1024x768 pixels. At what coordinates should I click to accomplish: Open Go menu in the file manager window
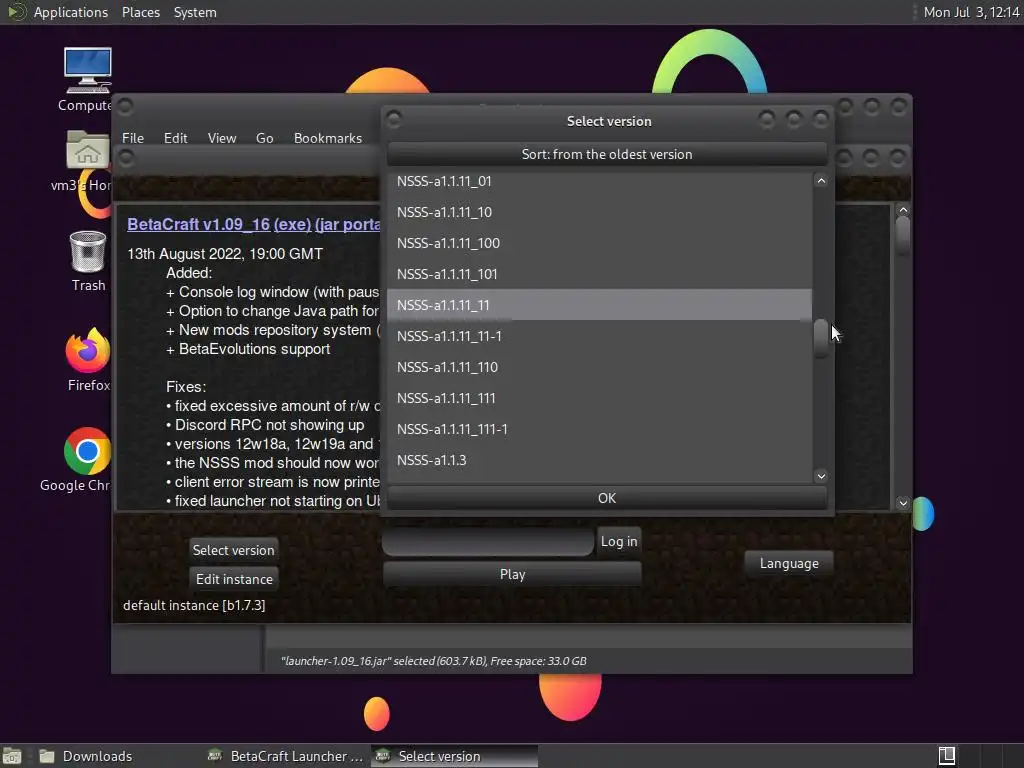[x=264, y=138]
